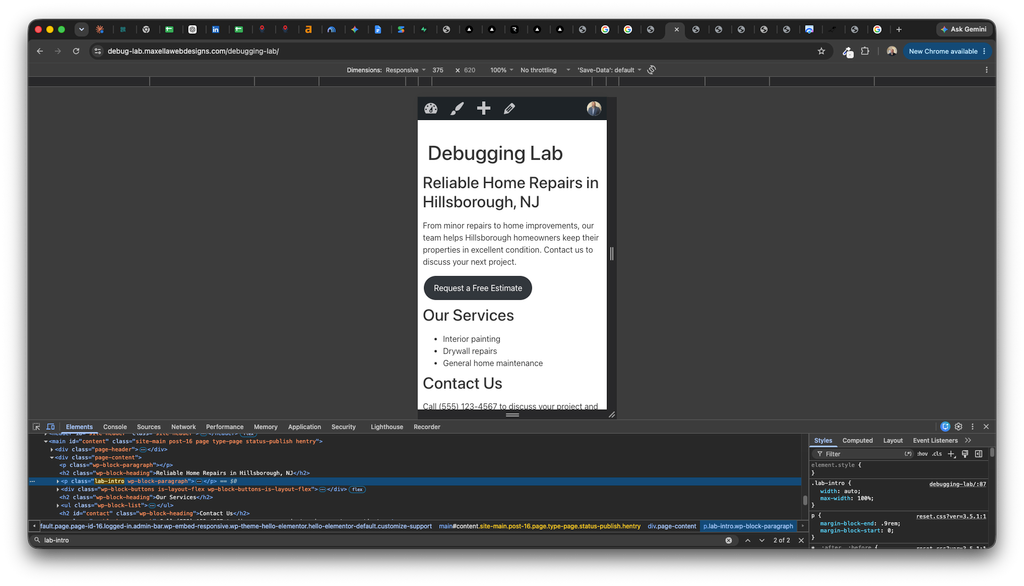Click main#content breadcrumb item
Image resolution: width=1024 pixels, height=586 pixels.
point(539,526)
